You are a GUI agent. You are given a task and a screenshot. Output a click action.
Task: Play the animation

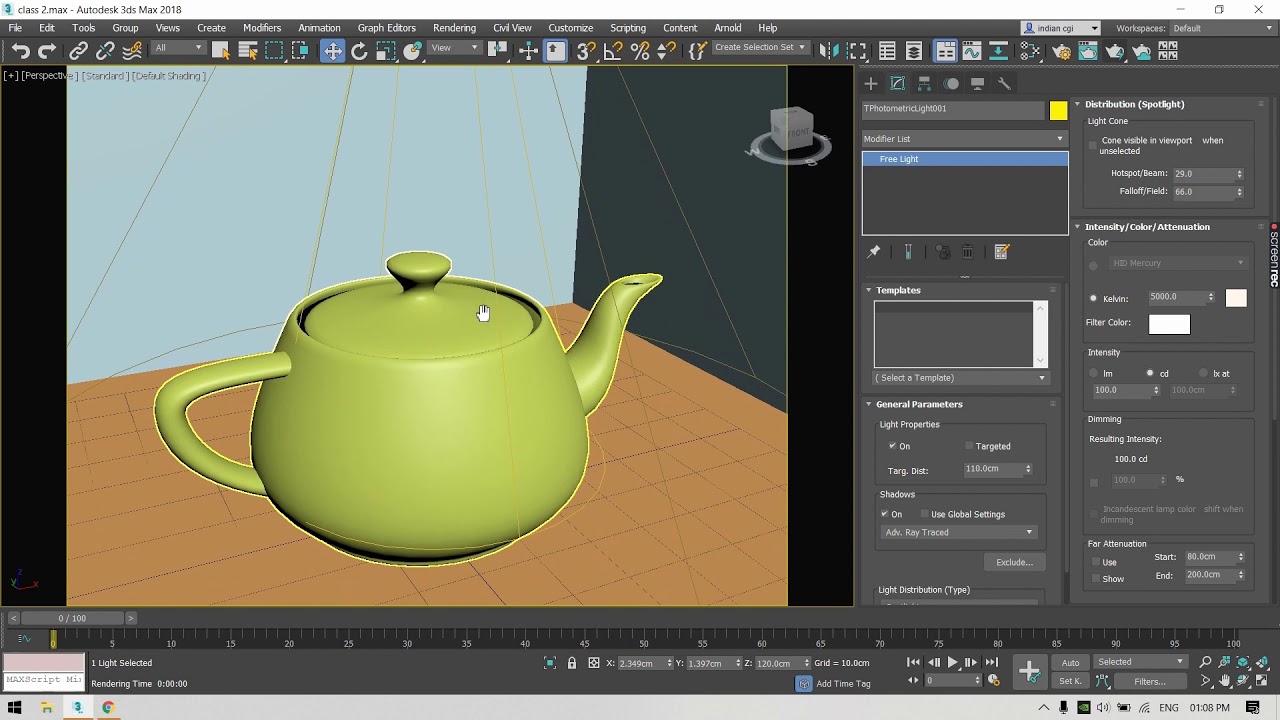952,662
